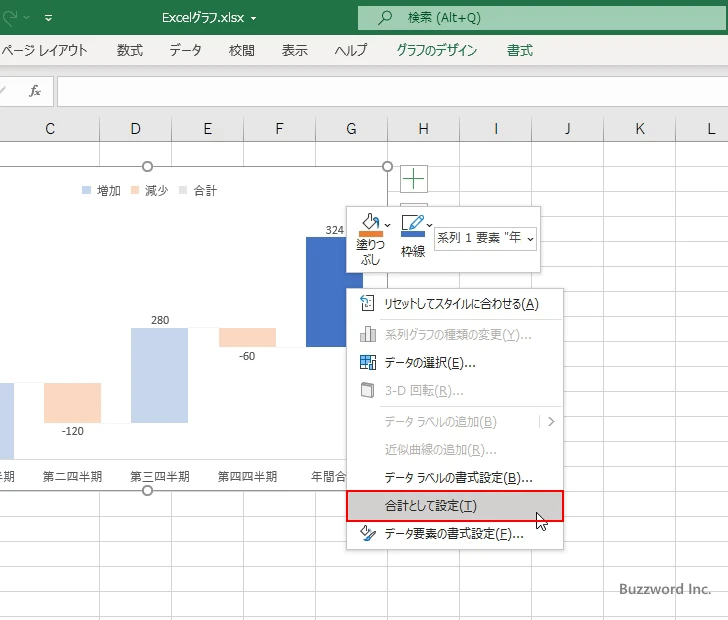Open the ヘルプ ribbon tab
The width and height of the screenshot is (728, 620).
(x=351, y=50)
